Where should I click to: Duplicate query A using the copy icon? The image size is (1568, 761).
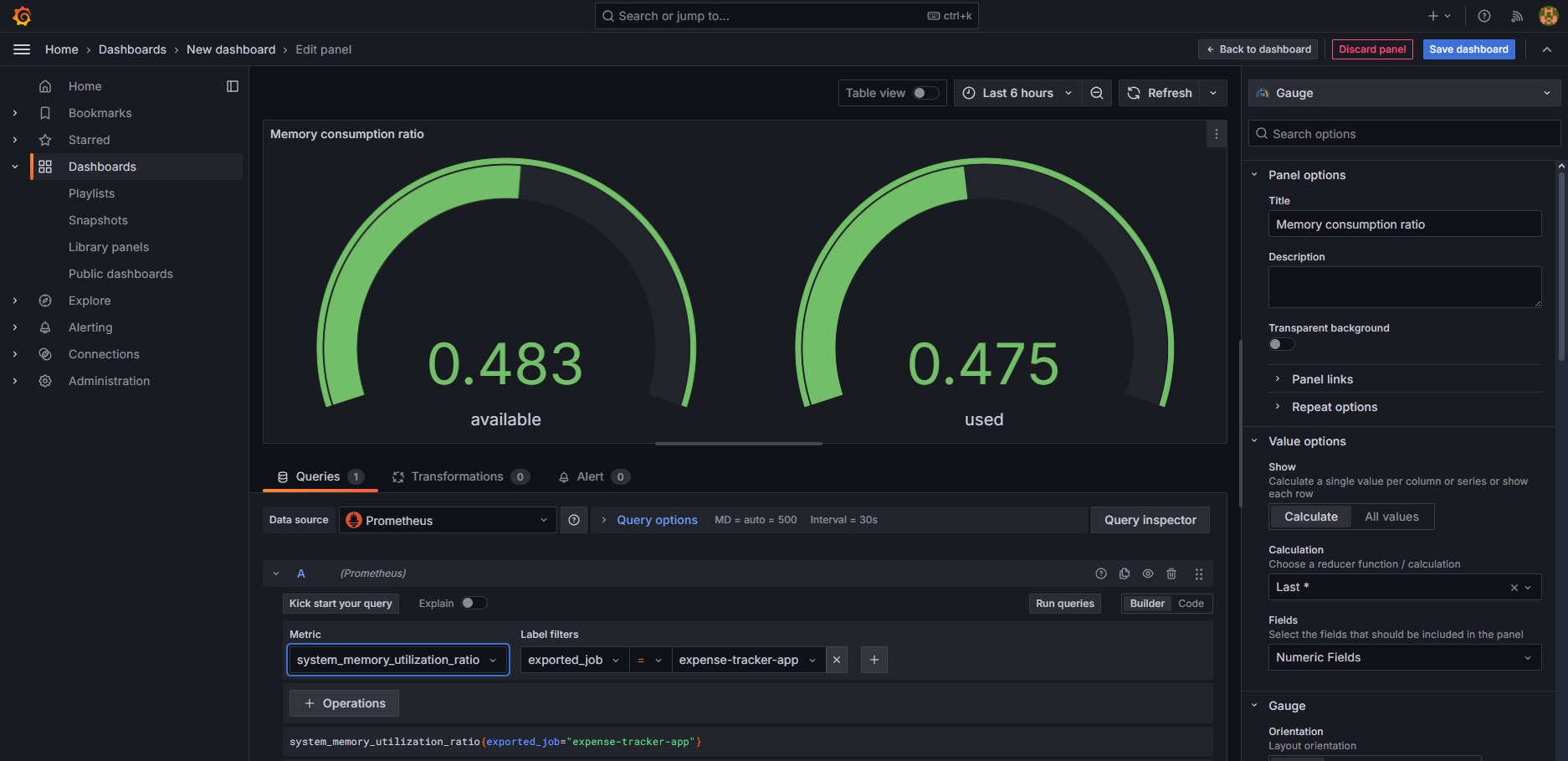coord(1124,573)
